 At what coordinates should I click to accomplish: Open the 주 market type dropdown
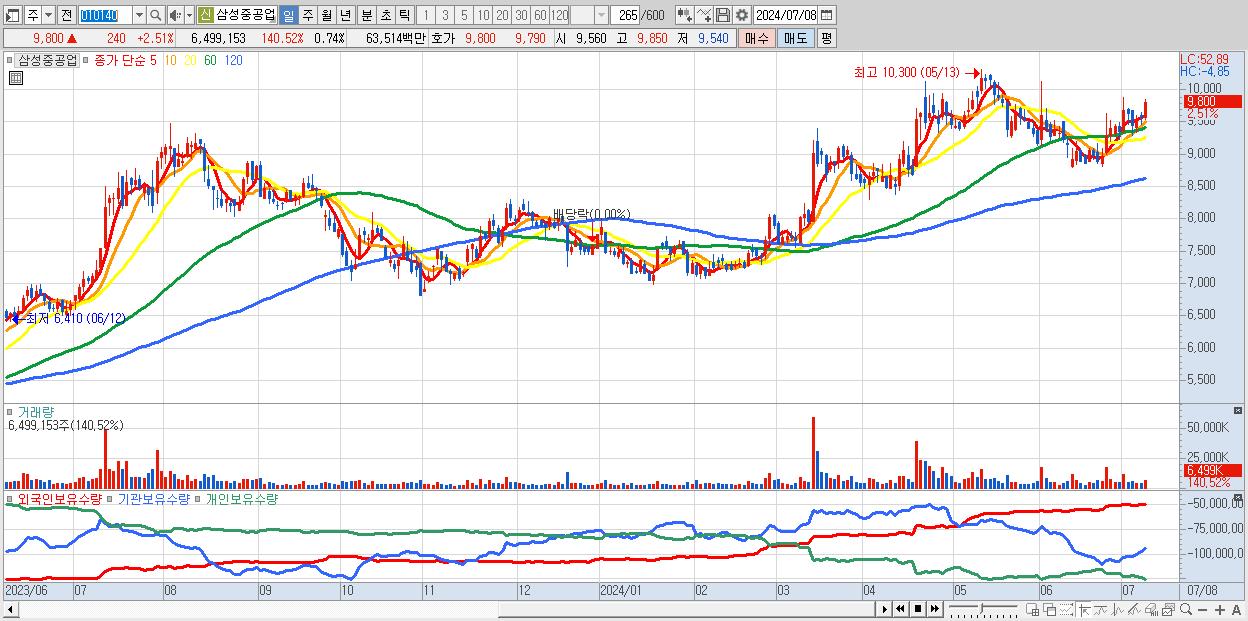click(49, 15)
